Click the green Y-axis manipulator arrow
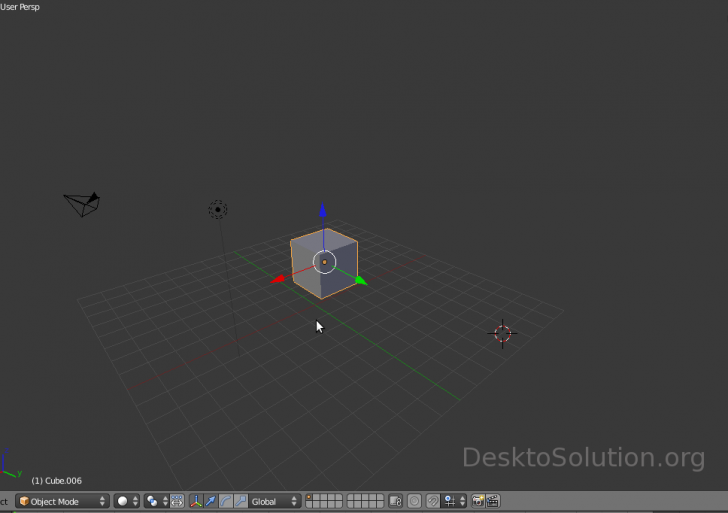This screenshot has width=728, height=513. click(x=361, y=280)
